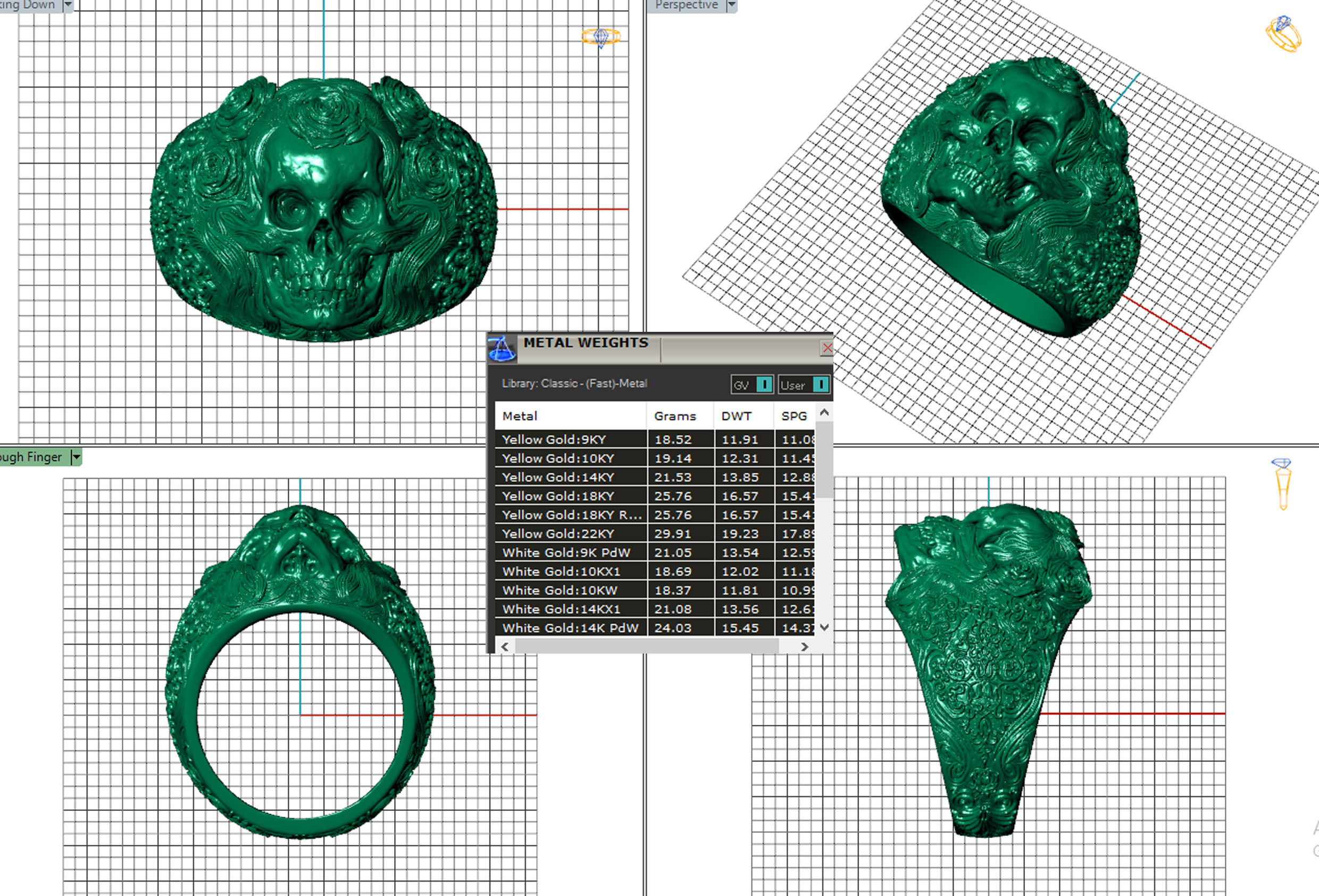Click the skull ring in Looking Down view

tap(323, 209)
